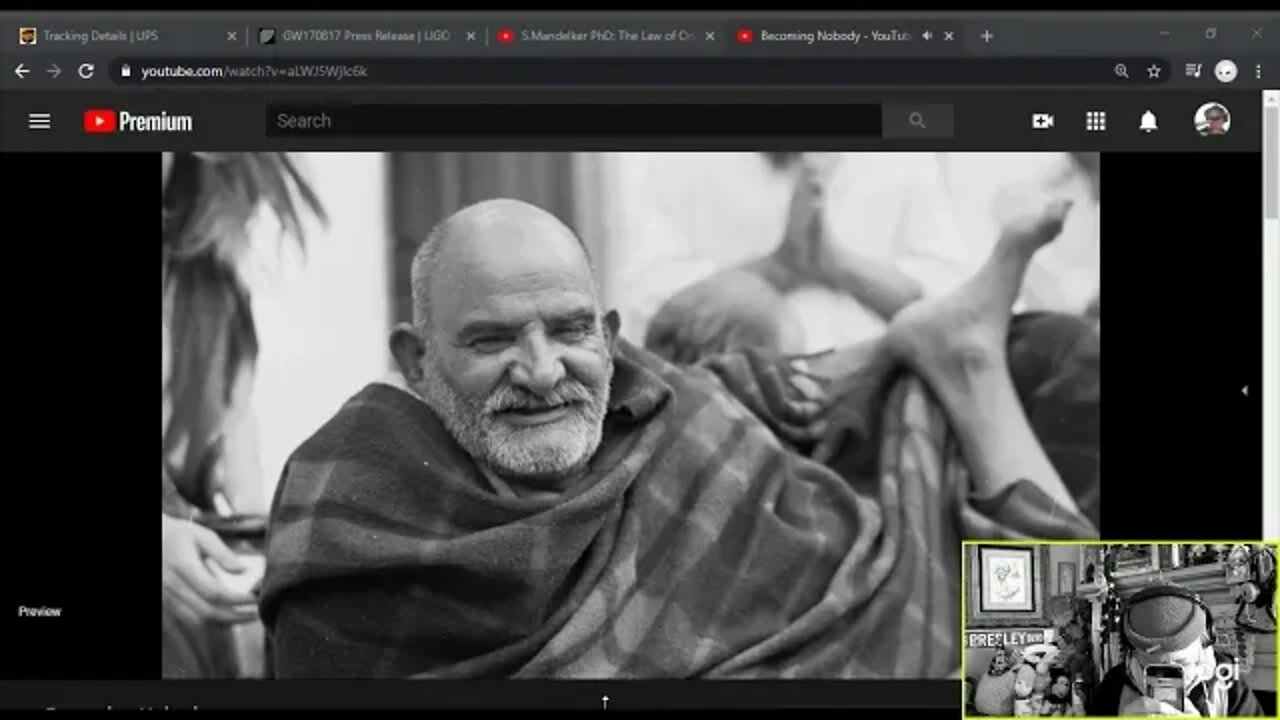Open the media control icon in toolbar
This screenshot has width=1280, height=720.
click(1193, 71)
